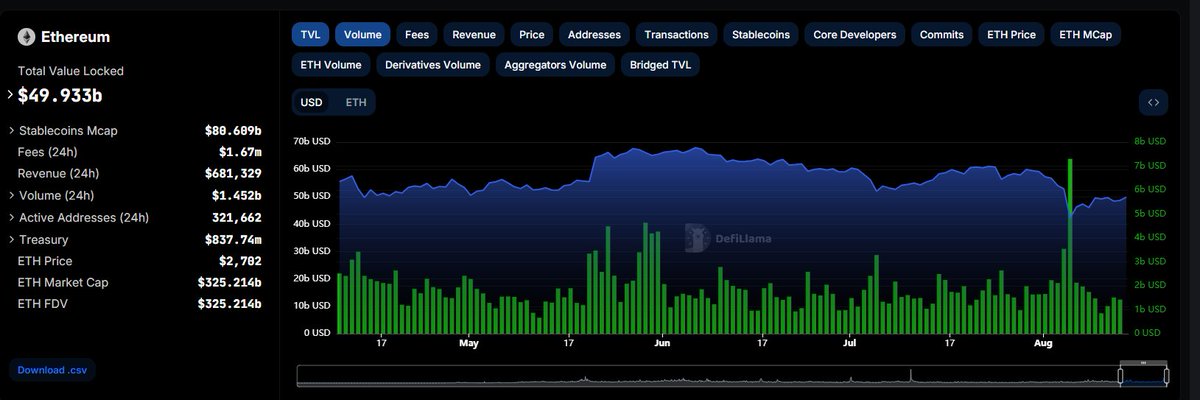Enable the Revenue chart metric
Image resolution: width=1200 pixels, height=400 pixels.
coord(474,34)
